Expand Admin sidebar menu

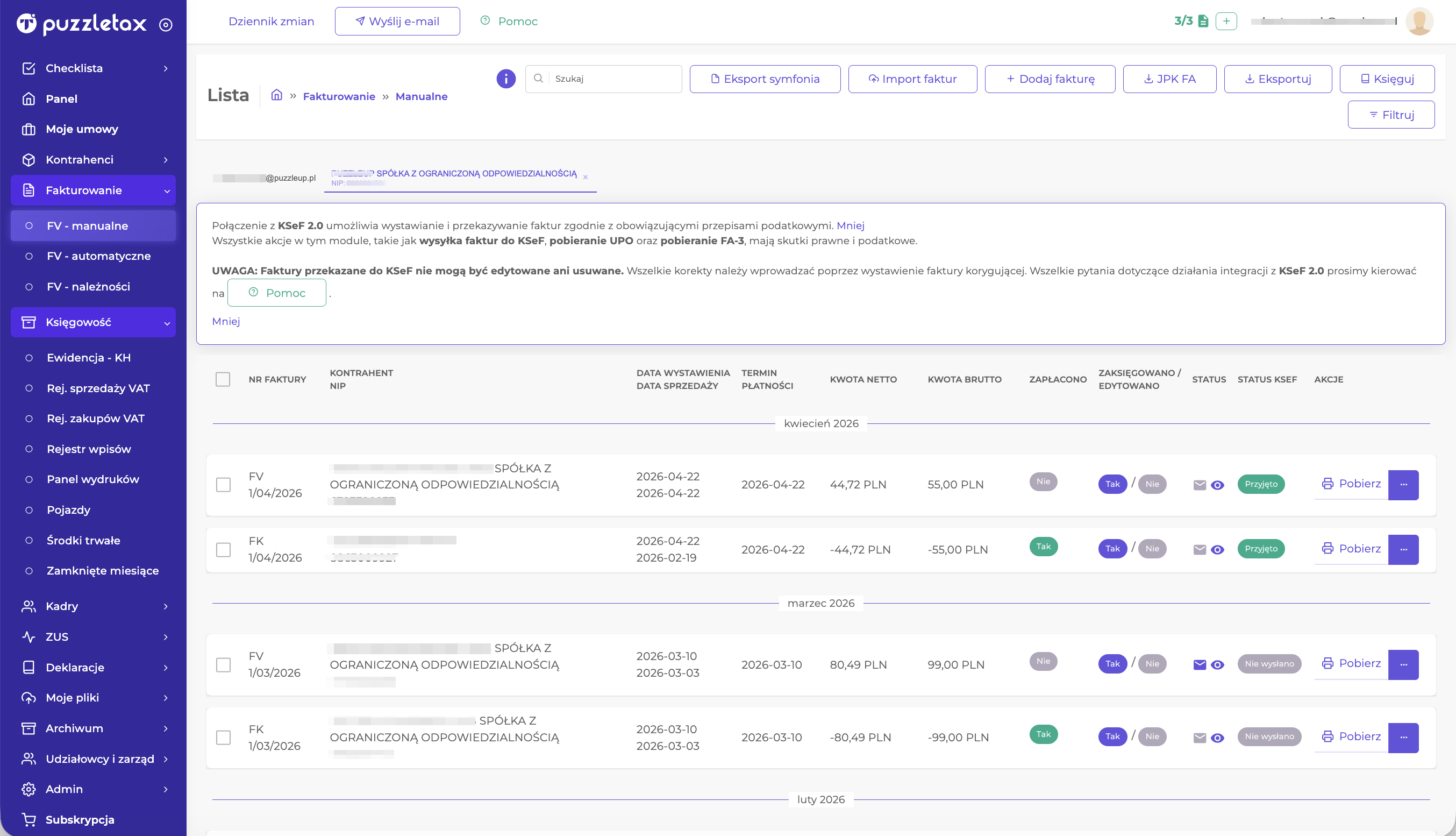point(93,789)
